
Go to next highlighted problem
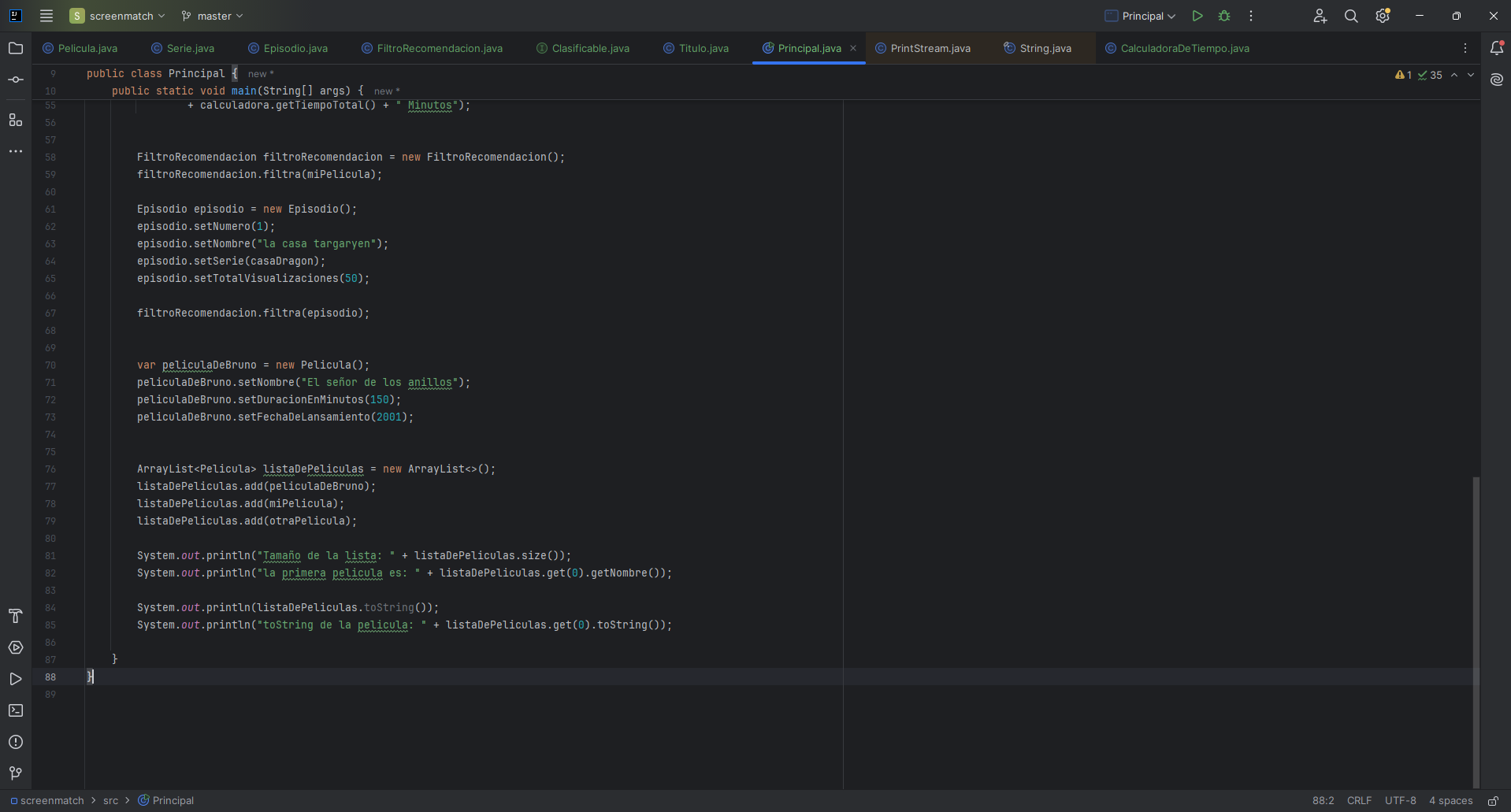[1471, 75]
